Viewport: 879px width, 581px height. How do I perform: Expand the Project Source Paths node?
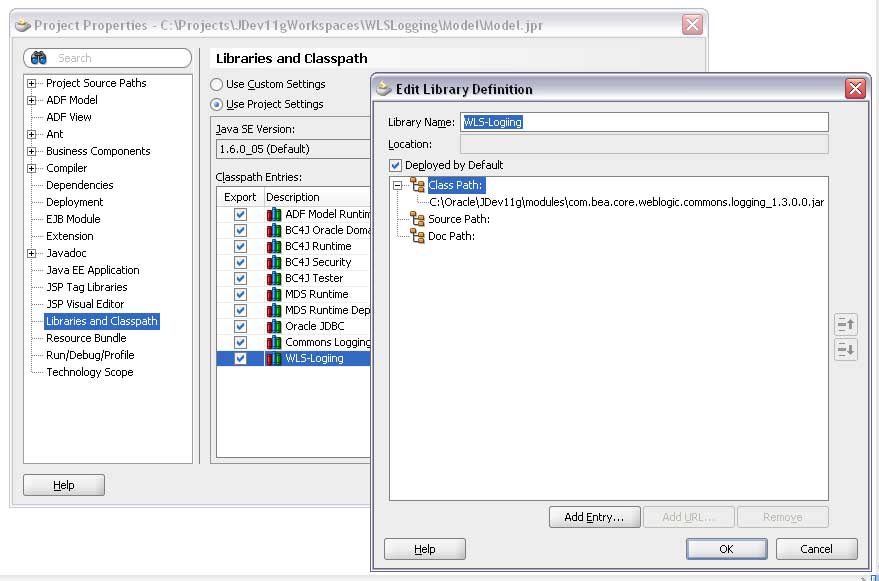point(32,83)
